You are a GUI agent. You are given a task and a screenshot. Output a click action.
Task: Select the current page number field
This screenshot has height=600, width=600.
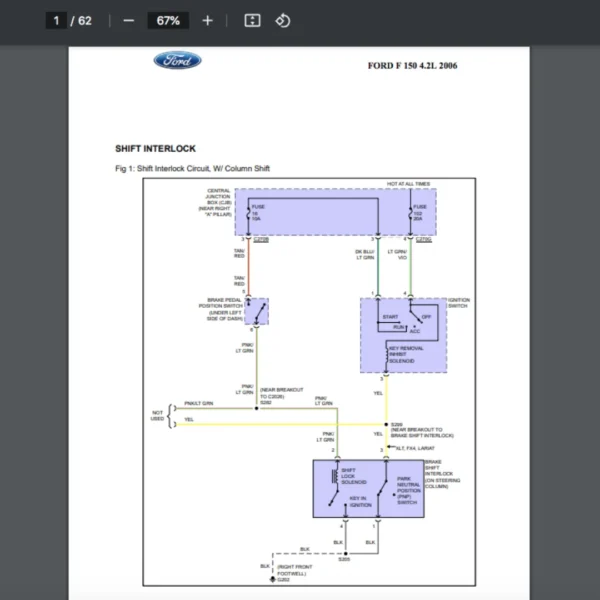pyautogui.click(x=58, y=20)
